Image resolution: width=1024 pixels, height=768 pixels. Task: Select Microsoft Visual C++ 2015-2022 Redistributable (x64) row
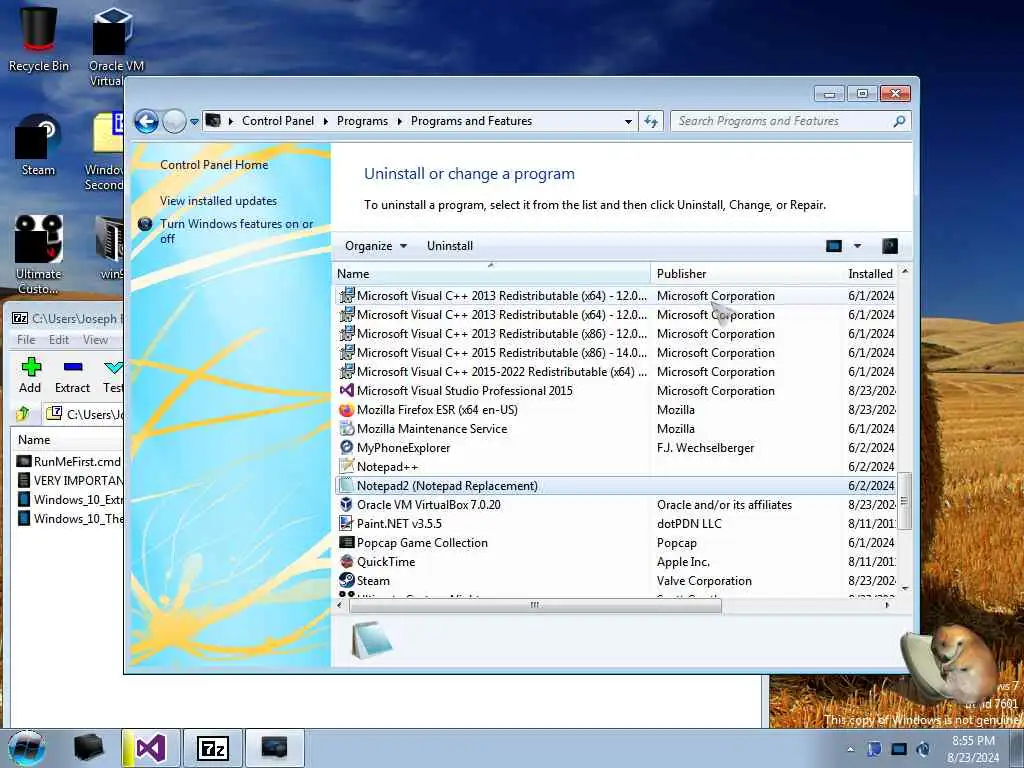(616, 372)
